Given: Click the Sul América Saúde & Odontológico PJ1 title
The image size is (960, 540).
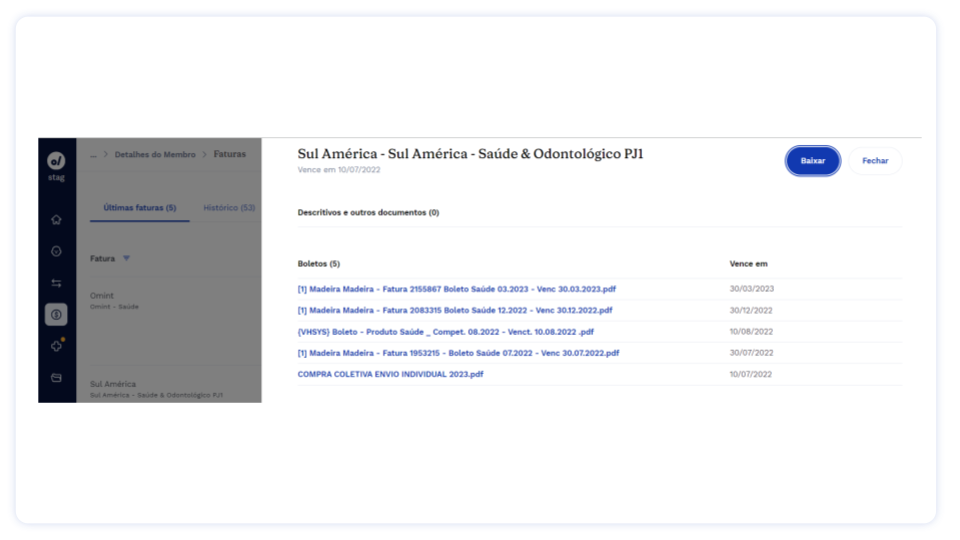Looking at the screenshot, I should 470,154.
